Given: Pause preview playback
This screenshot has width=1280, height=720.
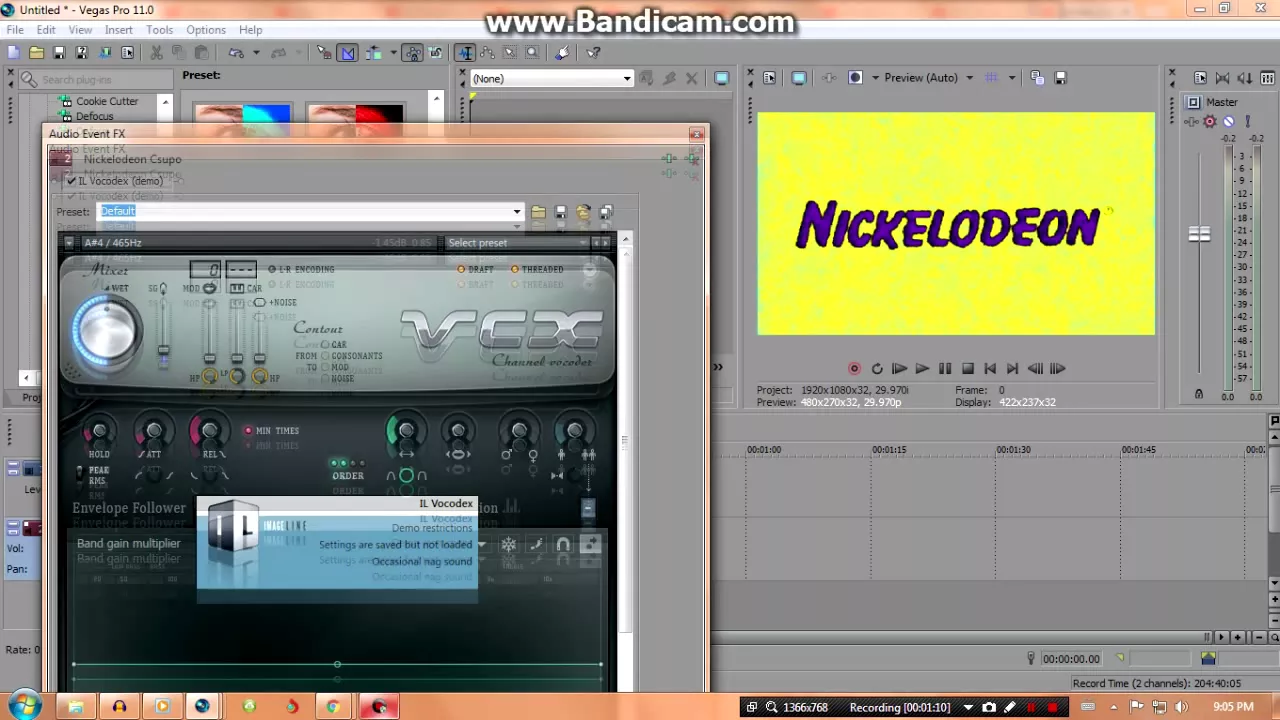Looking at the screenshot, I should (x=945, y=369).
